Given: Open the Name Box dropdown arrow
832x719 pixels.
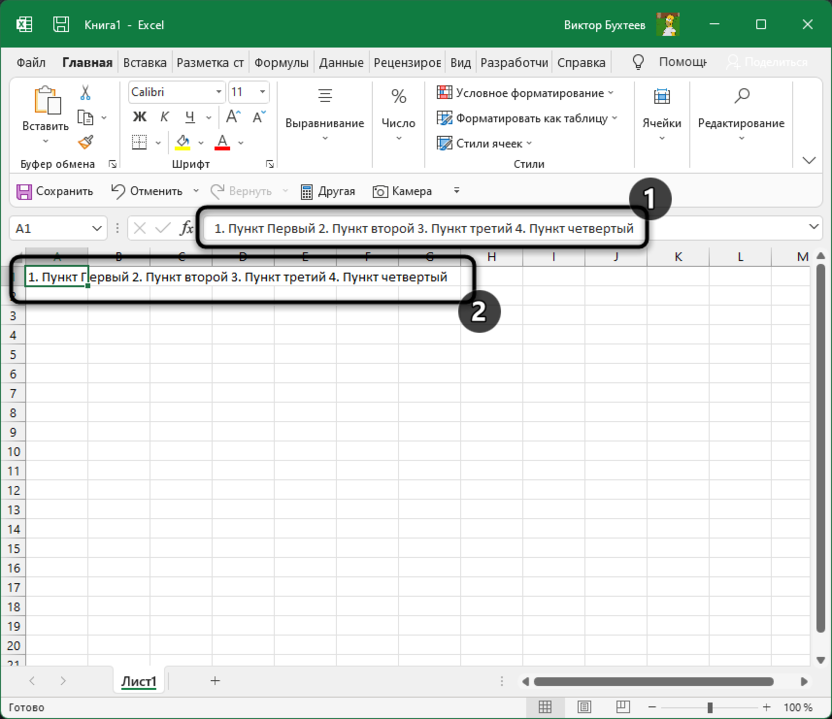Looking at the screenshot, I should [x=97, y=228].
